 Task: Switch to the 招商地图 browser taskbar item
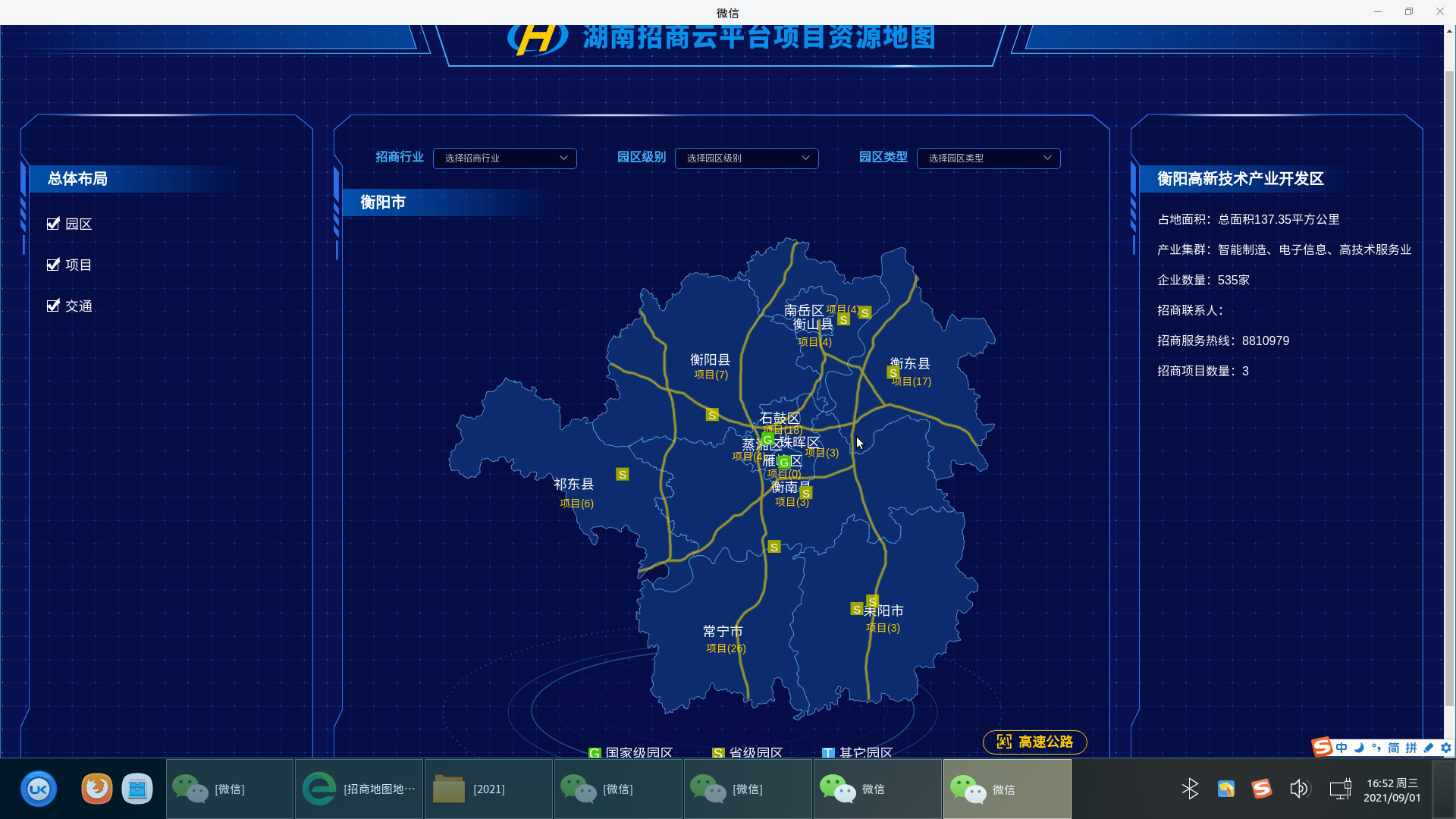coord(359,789)
